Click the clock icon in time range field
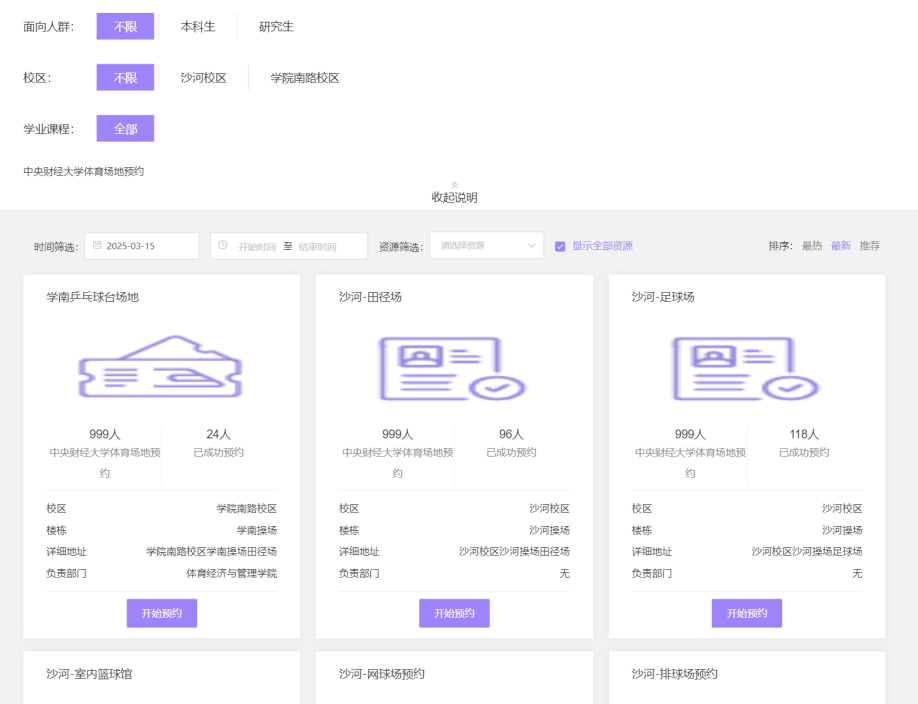The width and height of the screenshot is (918, 704). tap(222, 245)
